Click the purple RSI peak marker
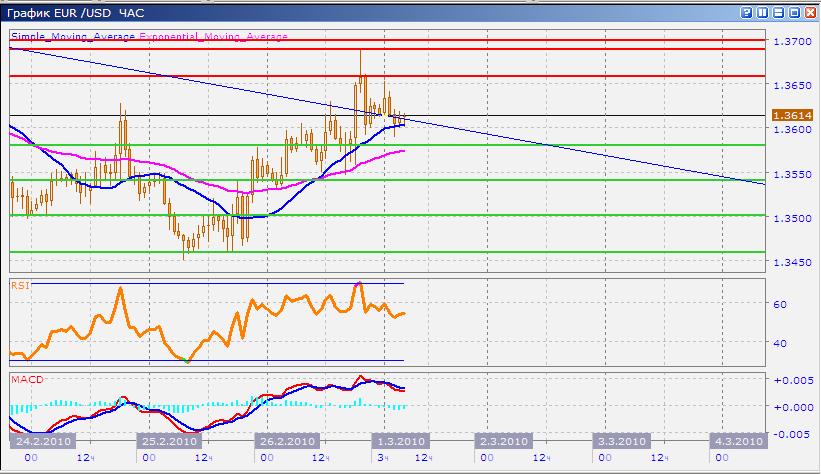 358,284
